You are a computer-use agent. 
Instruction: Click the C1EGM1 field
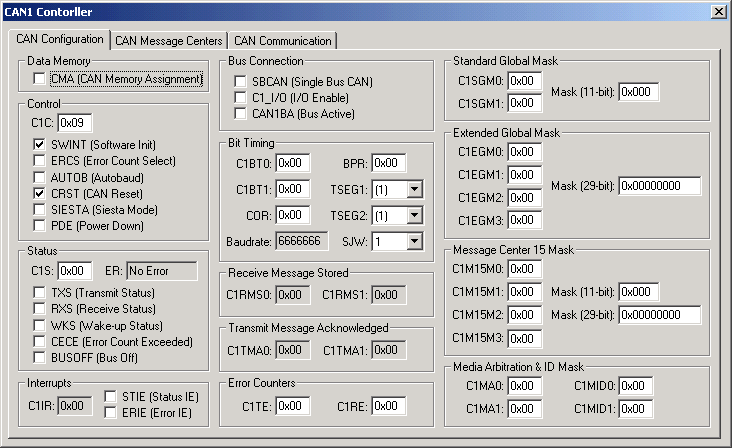tap(525, 175)
